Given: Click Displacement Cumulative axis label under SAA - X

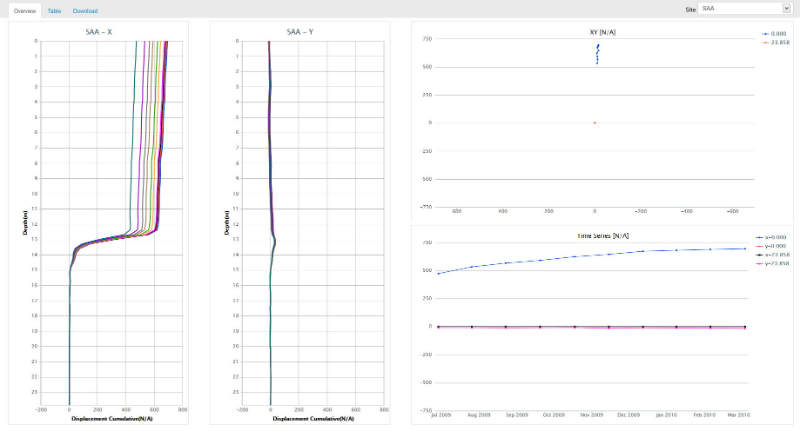Looking at the screenshot, I should pyautogui.click(x=112, y=419).
